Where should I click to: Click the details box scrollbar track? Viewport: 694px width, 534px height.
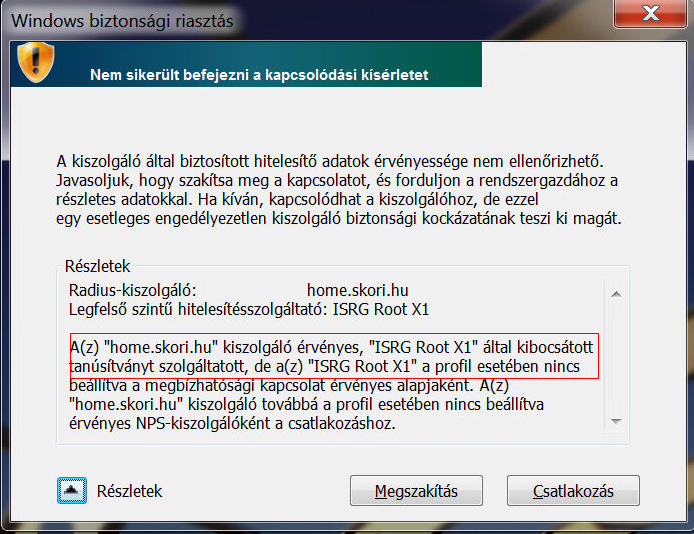[x=616, y=357]
